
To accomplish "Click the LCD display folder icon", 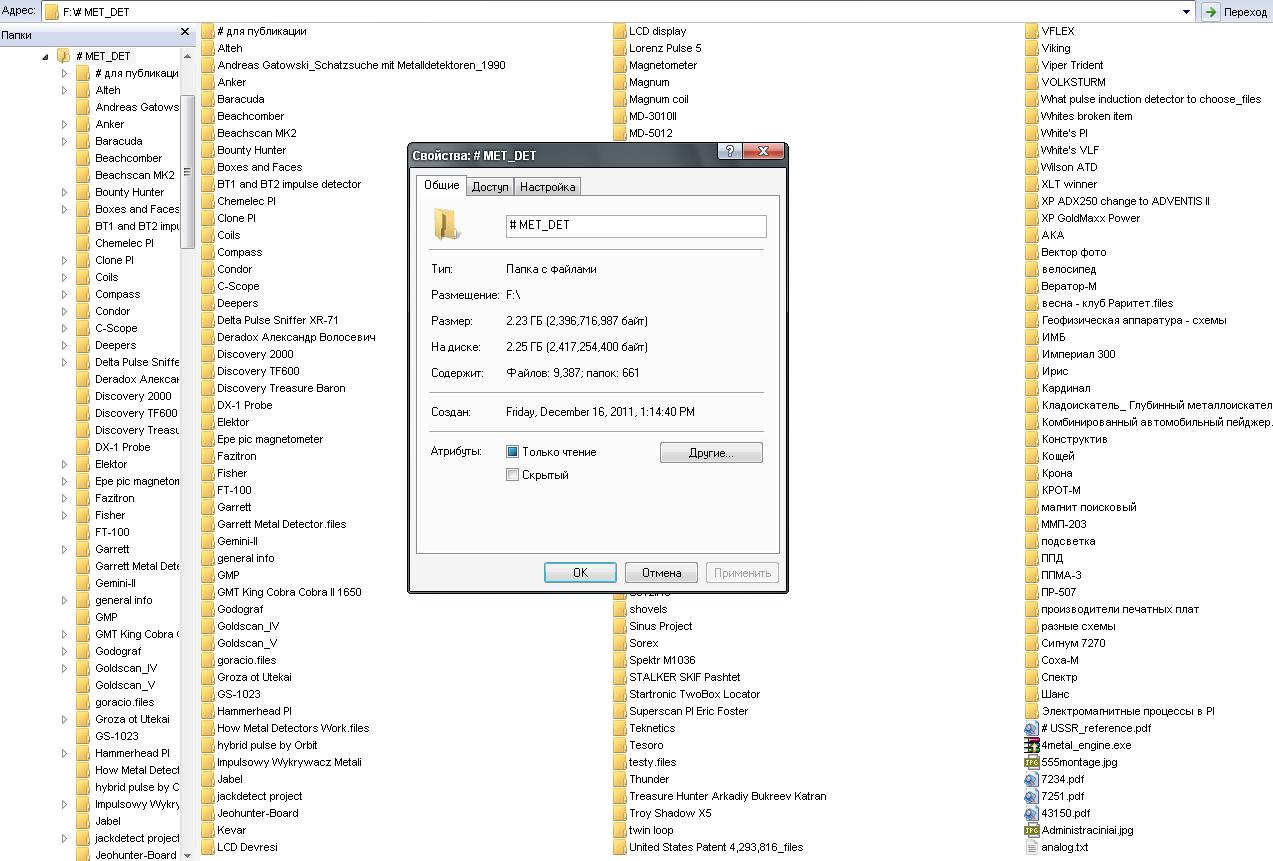I will [620, 31].
